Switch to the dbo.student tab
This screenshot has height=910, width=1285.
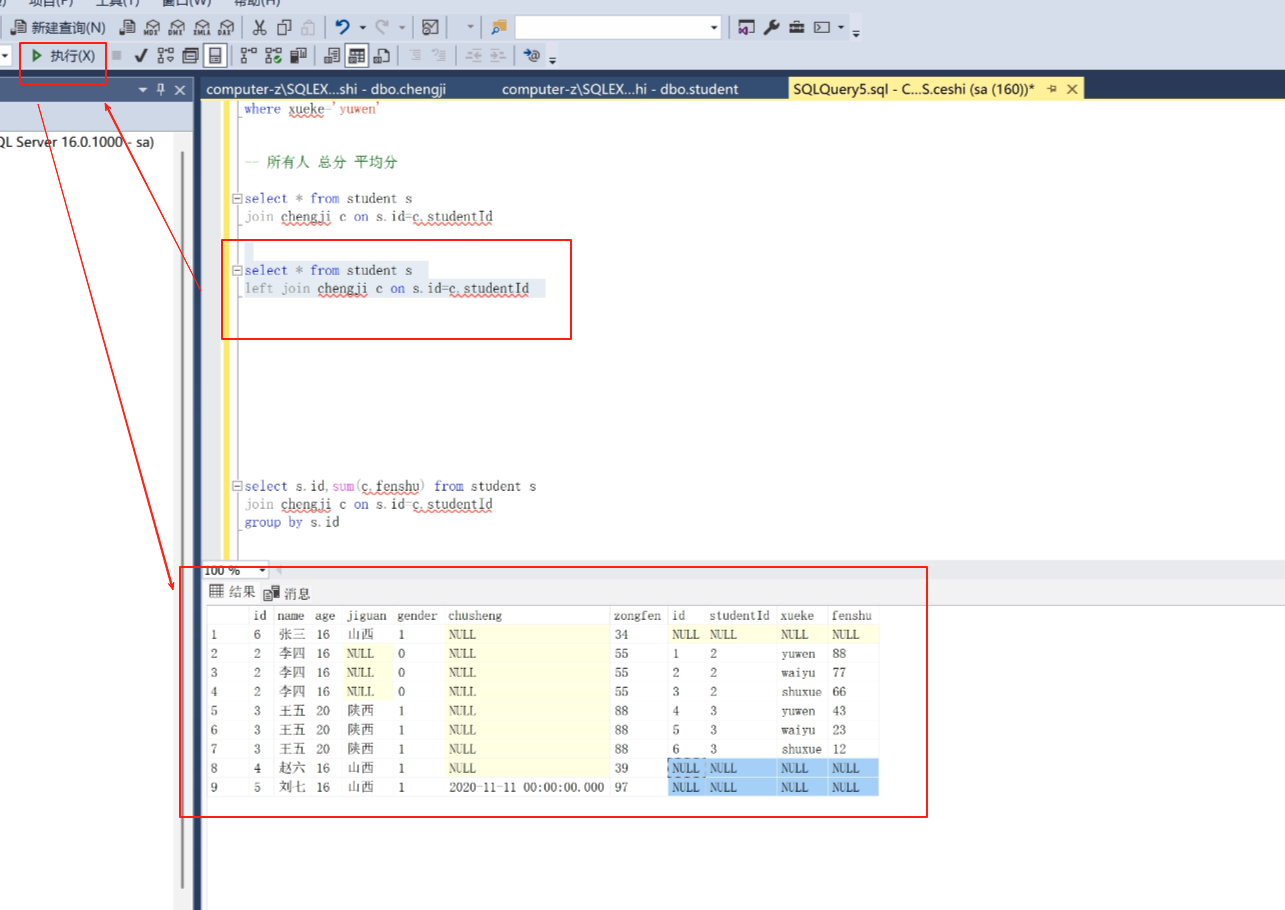tap(620, 89)
